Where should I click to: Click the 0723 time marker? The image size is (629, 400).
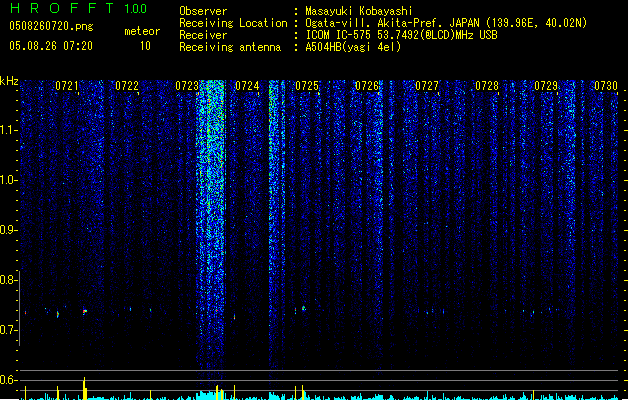pos(187,86)
